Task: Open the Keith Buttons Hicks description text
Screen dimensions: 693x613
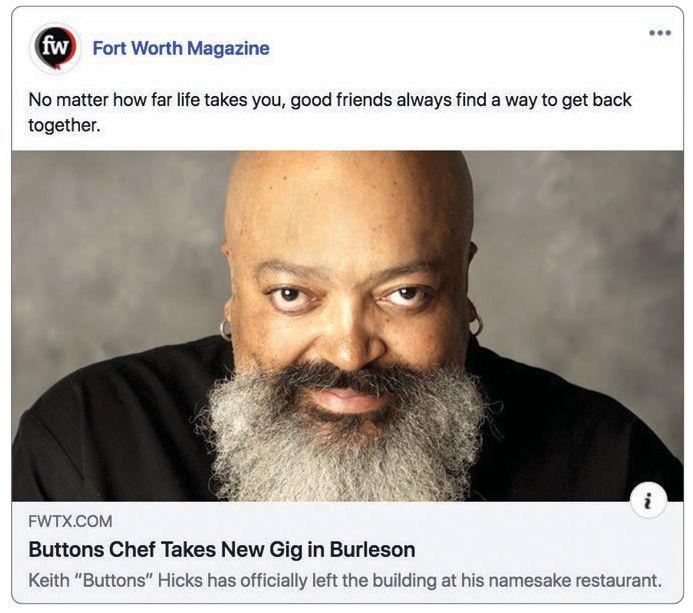Action: [345, 580]
